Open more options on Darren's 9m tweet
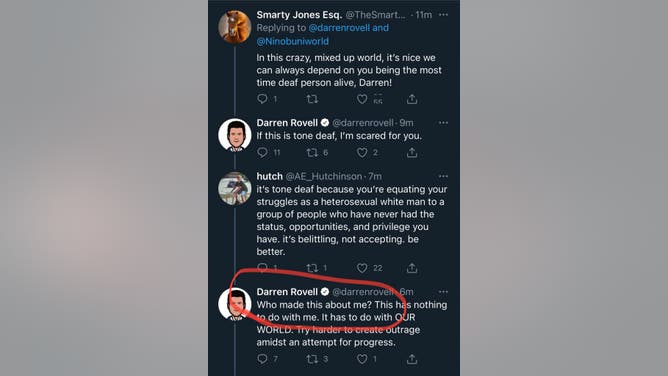 tap(443, 123)
